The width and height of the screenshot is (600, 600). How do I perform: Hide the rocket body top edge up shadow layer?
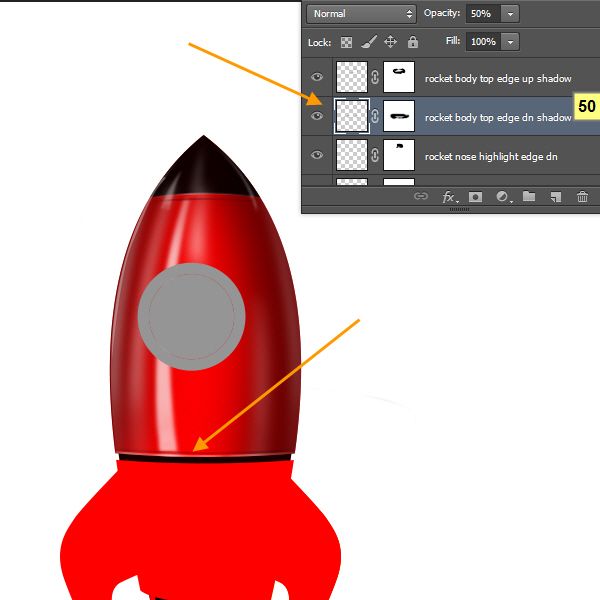317,77
